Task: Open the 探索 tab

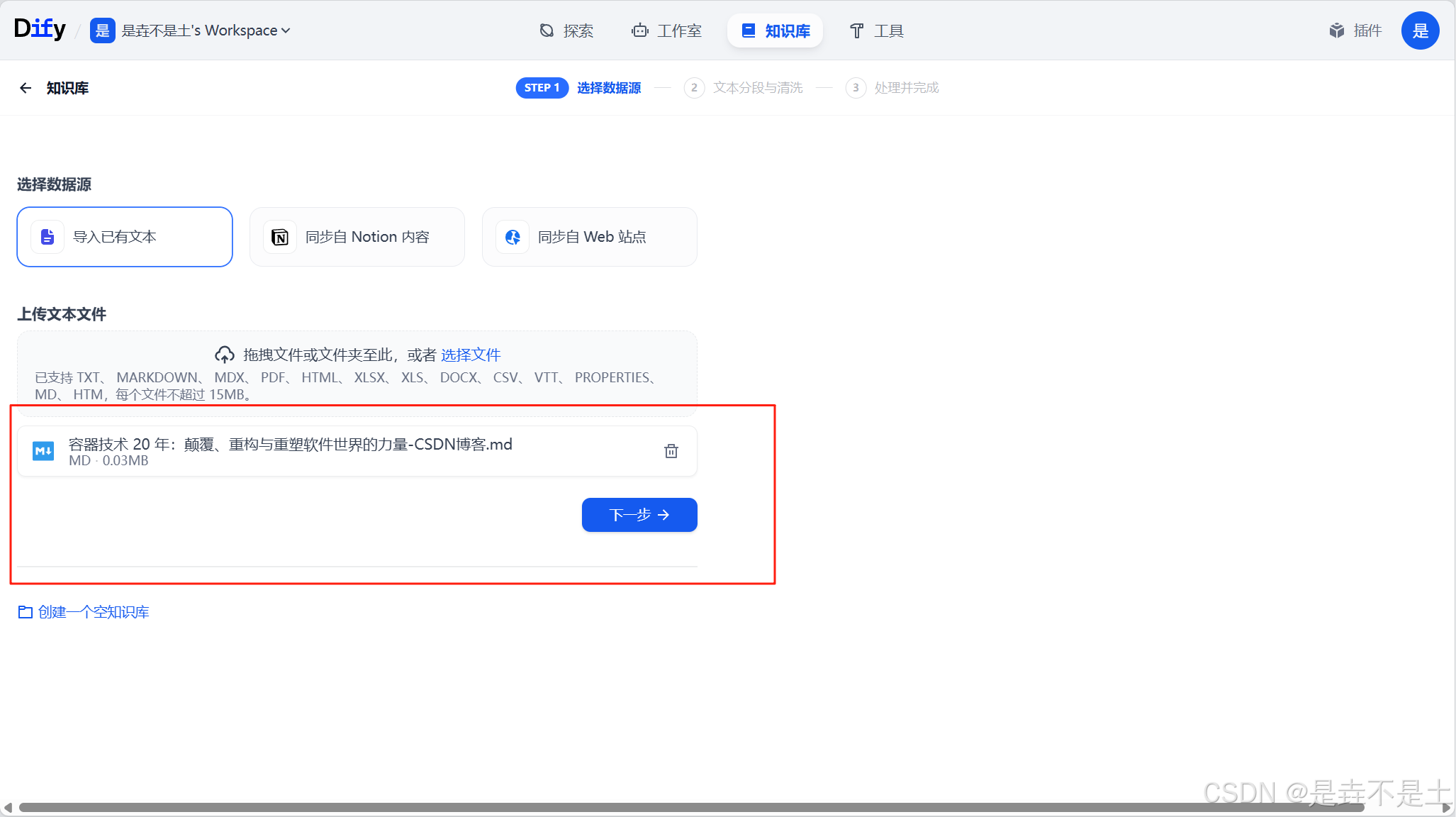Action: tap(566, 30)
